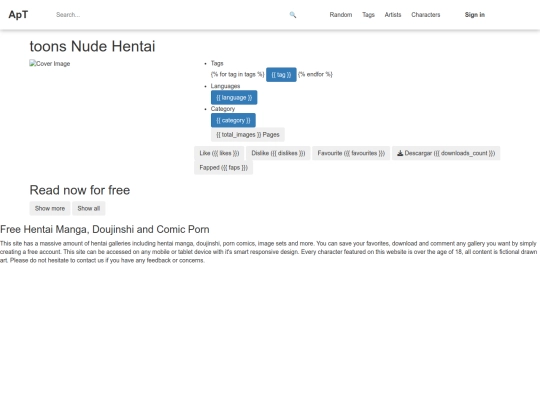Screen dimensions: 540x405
Task: Open the Tags nav link
Action: point(368,15)
